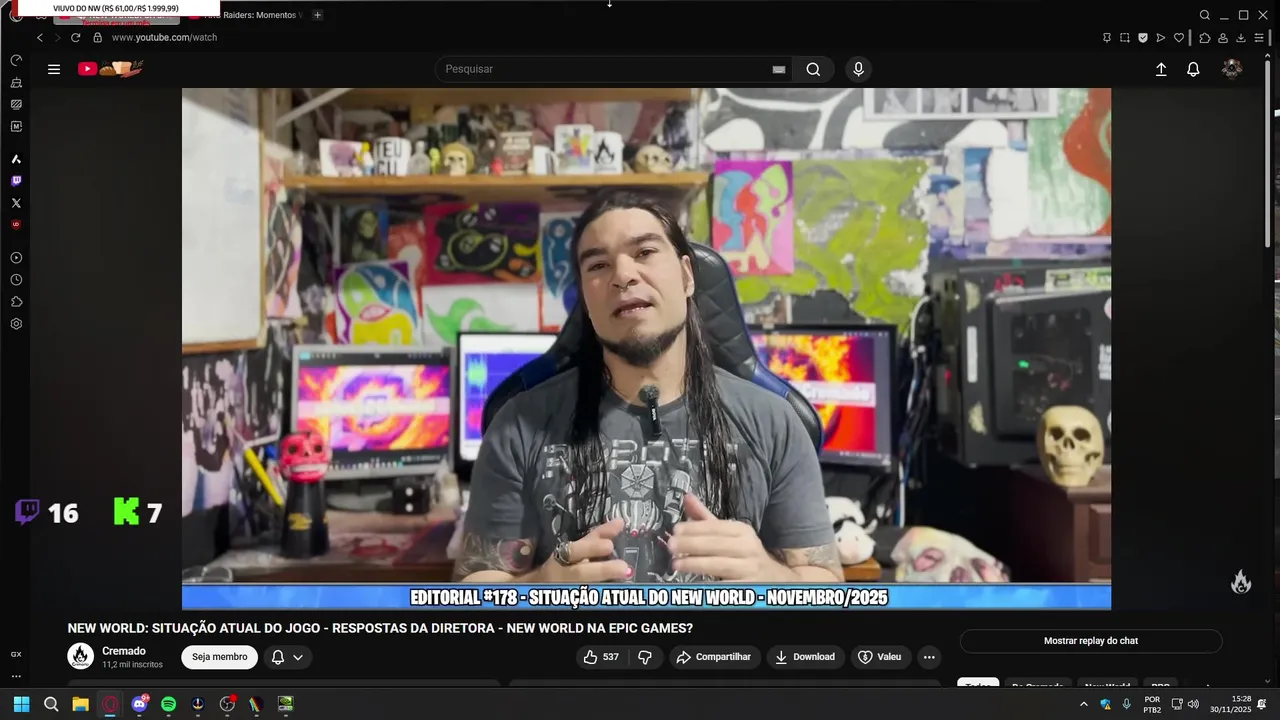Screen dimensions: 1280x720
Task: Open the Windows Start menu
Action: click(21, 704)
